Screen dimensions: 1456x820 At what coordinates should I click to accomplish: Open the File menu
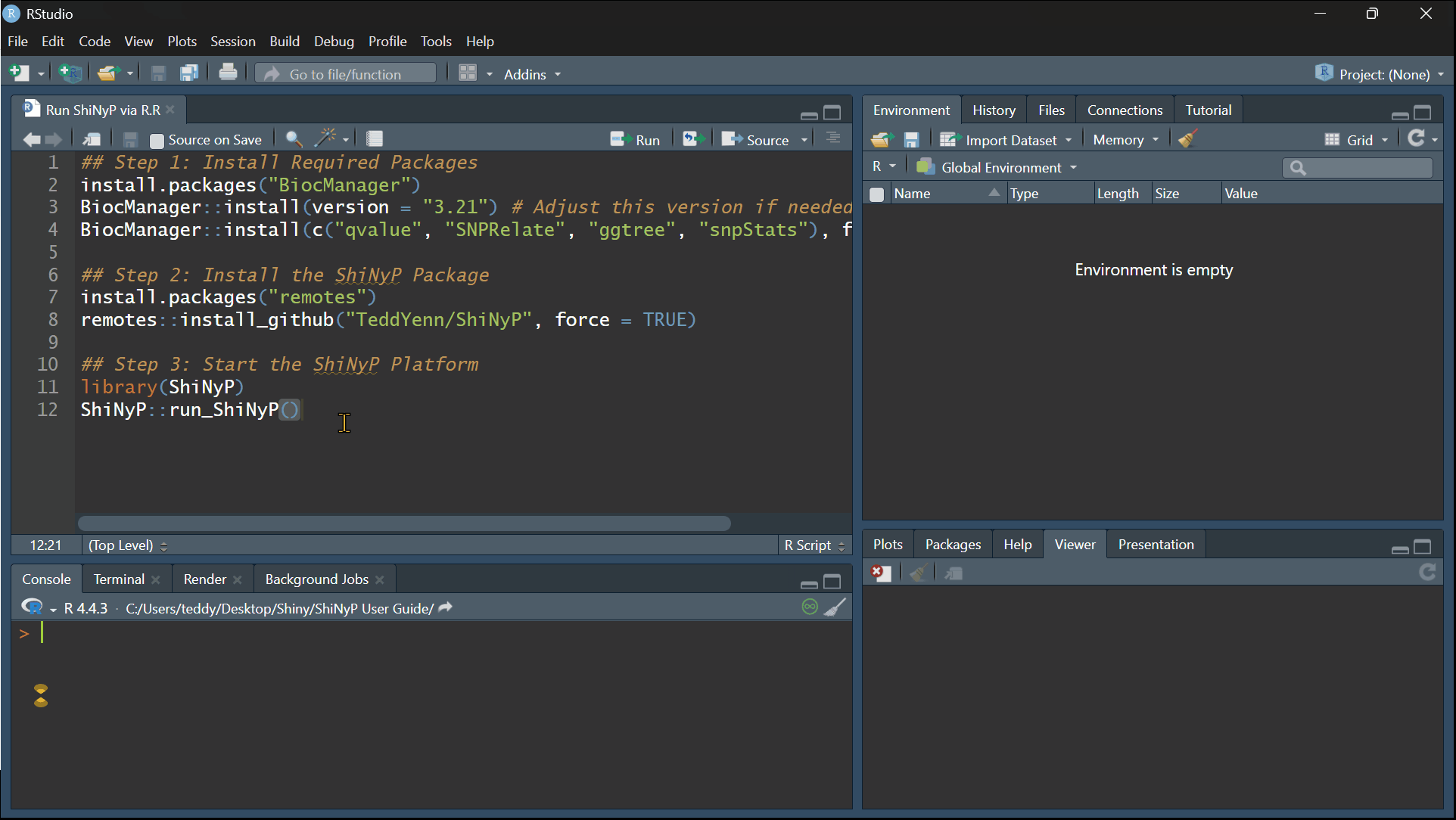coord(17,42)
